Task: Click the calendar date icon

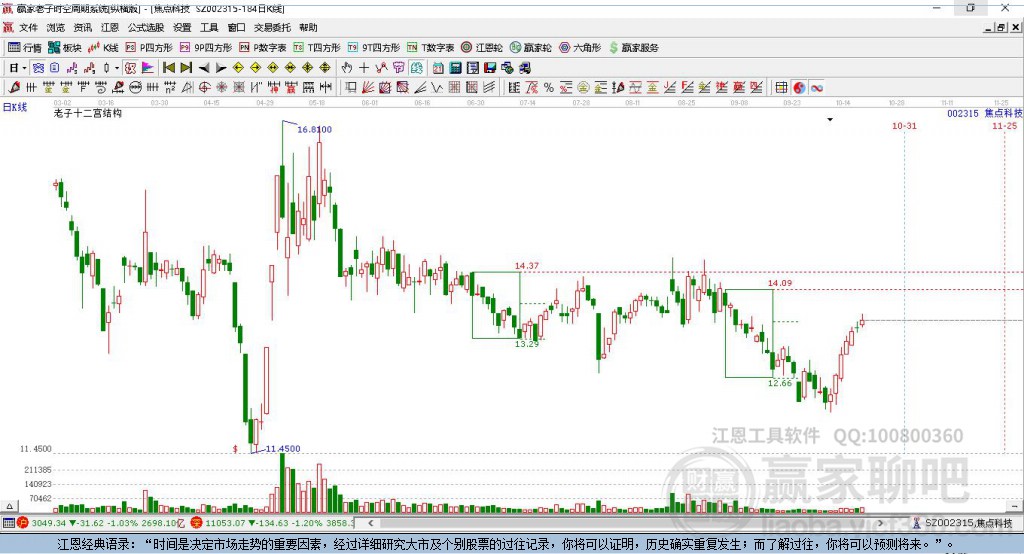Action: click(438, 67)
